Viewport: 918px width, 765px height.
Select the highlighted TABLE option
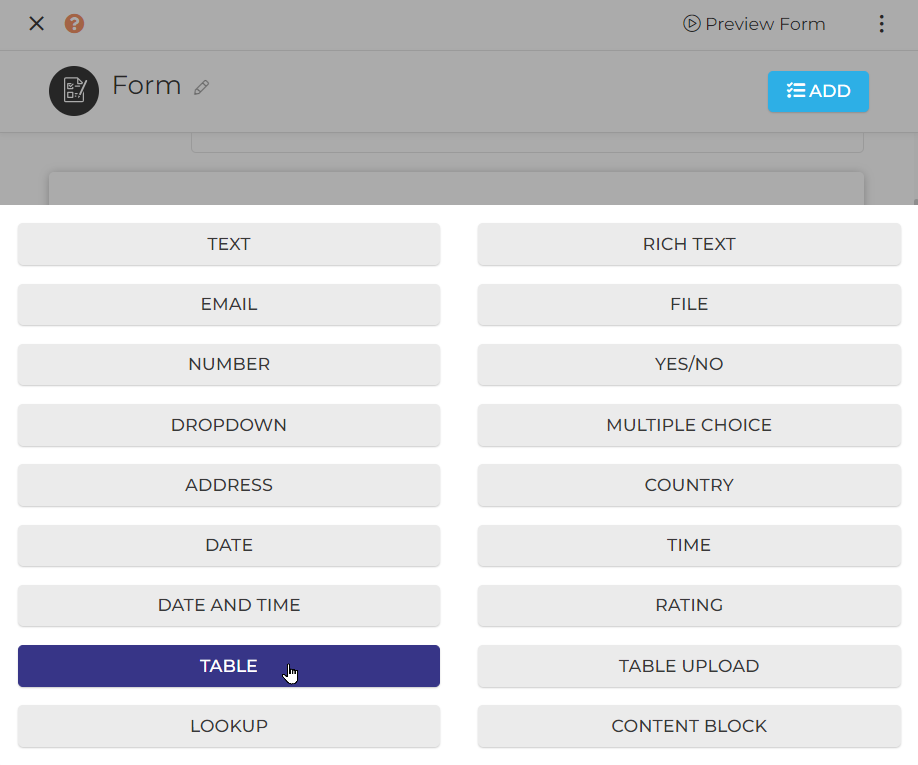[229, 666]
